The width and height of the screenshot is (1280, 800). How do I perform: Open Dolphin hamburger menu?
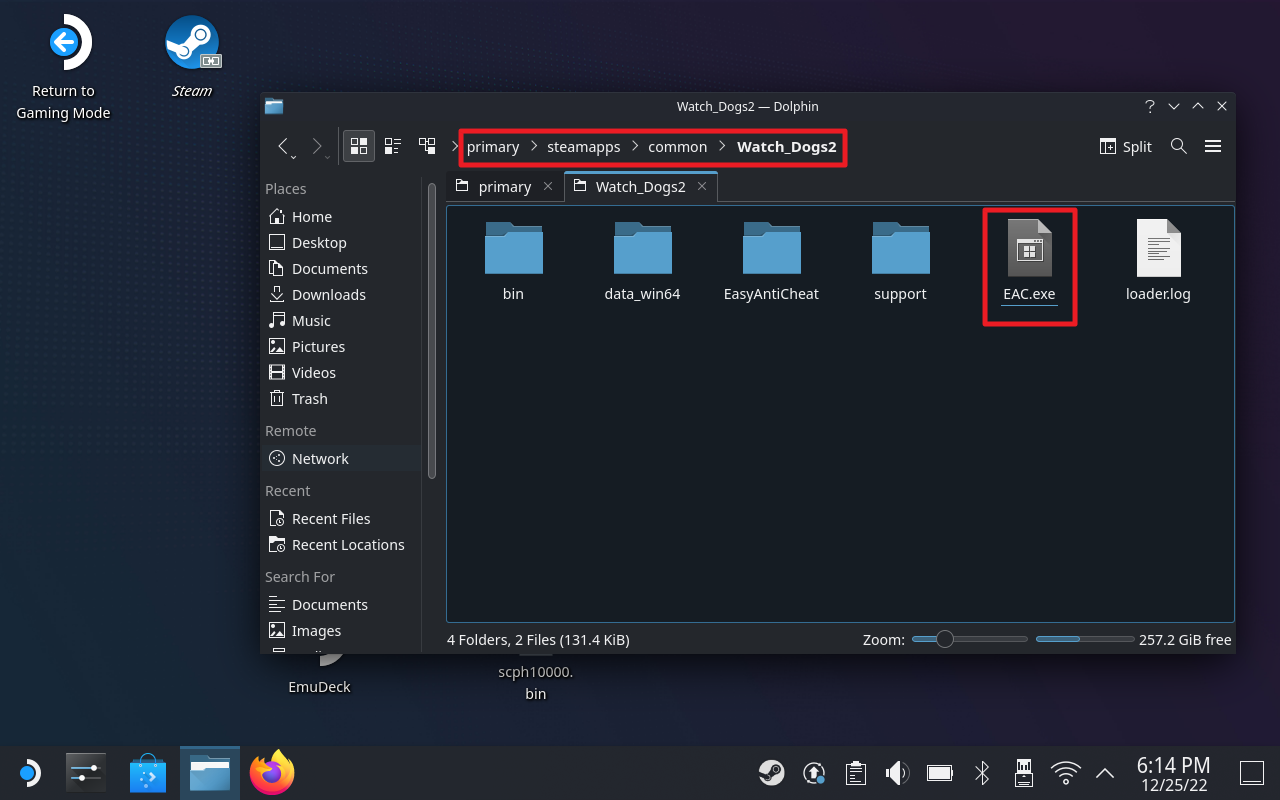1213,146
